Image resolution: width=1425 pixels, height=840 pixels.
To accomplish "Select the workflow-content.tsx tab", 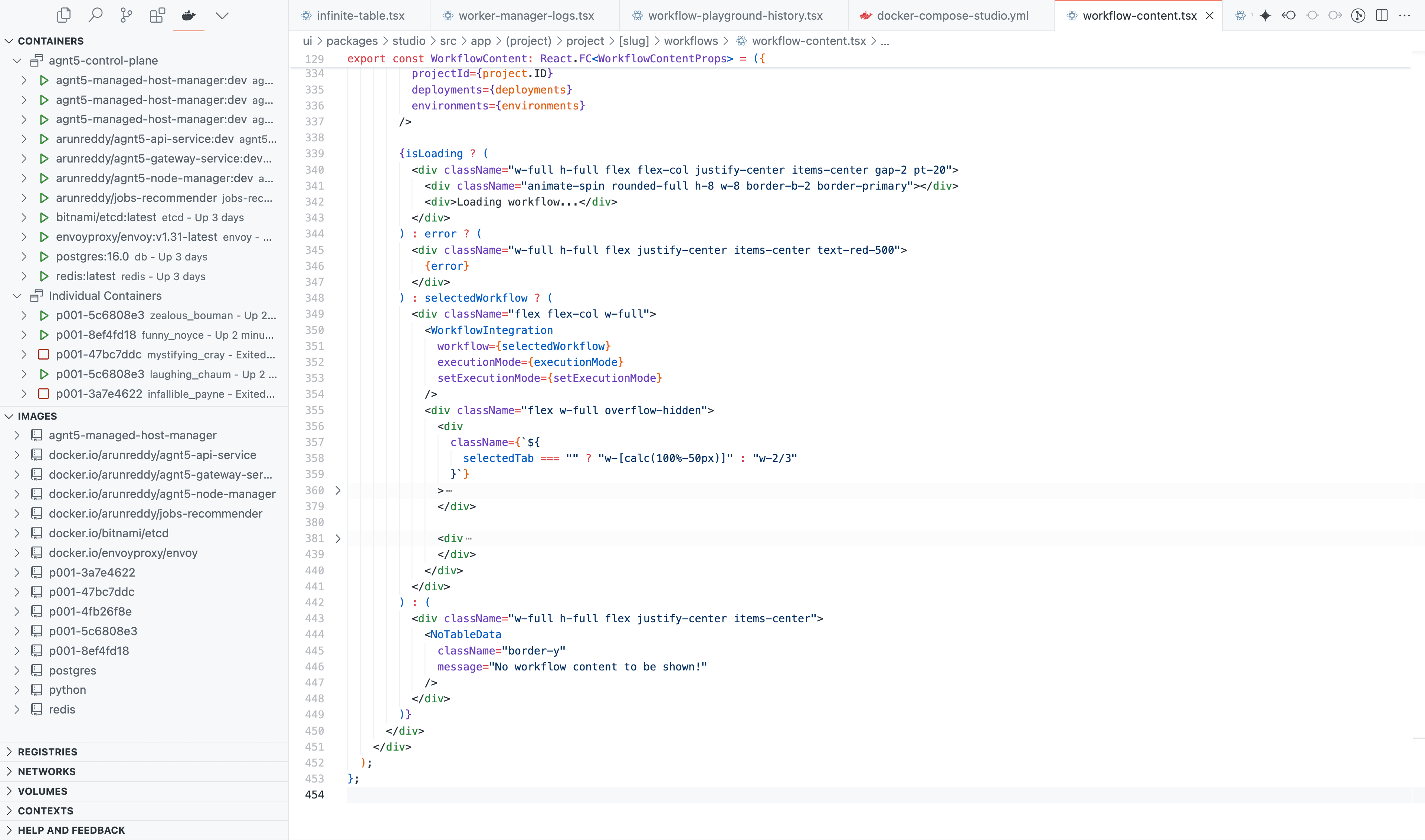I will 1139,16.
